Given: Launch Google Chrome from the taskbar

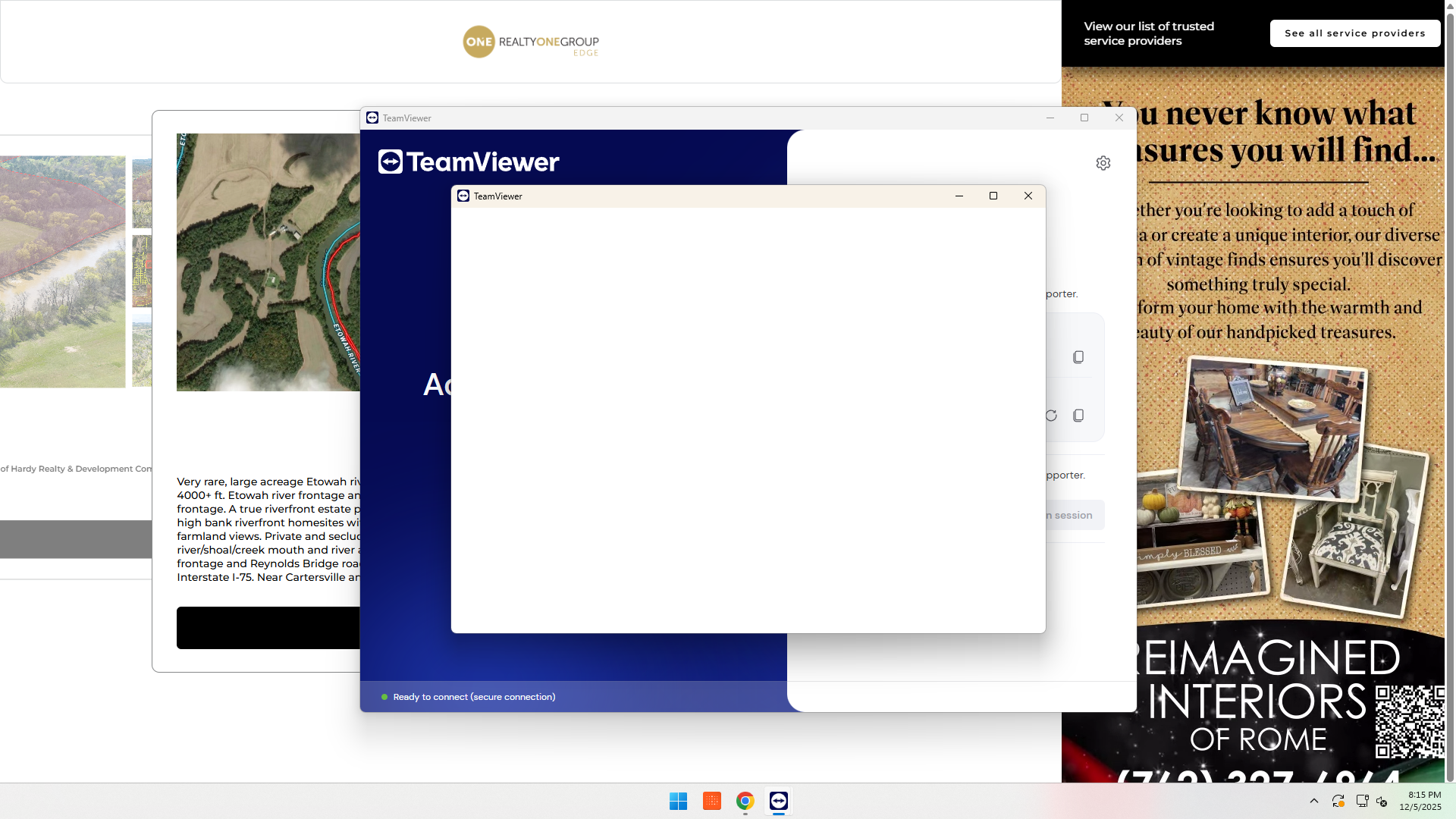Looking at the screenshot, I should tap(744, 801).
